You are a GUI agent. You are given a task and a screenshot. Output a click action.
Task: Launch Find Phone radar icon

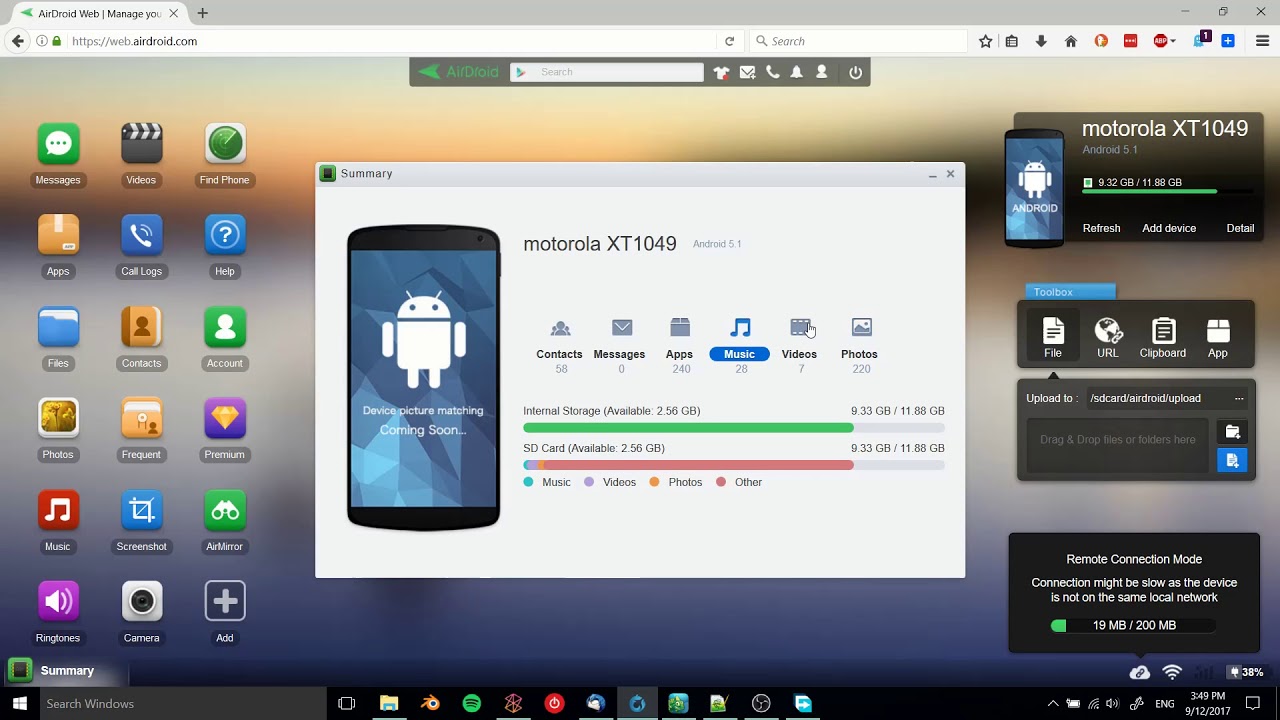(224, 144)
